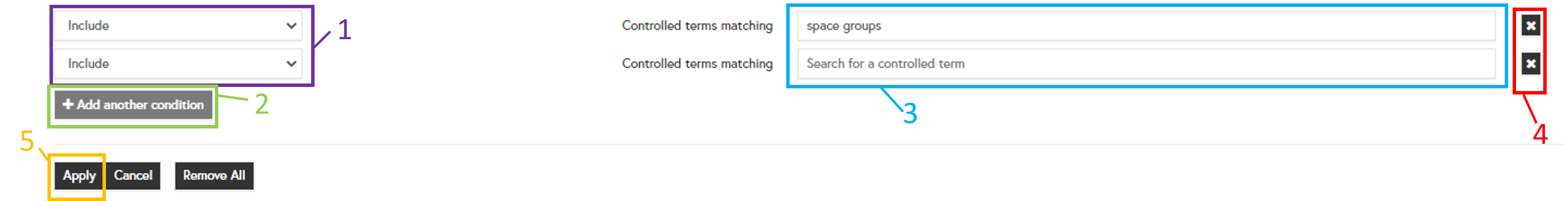
Task: Open the first row's Include dropdown
Action: point(178,25)
